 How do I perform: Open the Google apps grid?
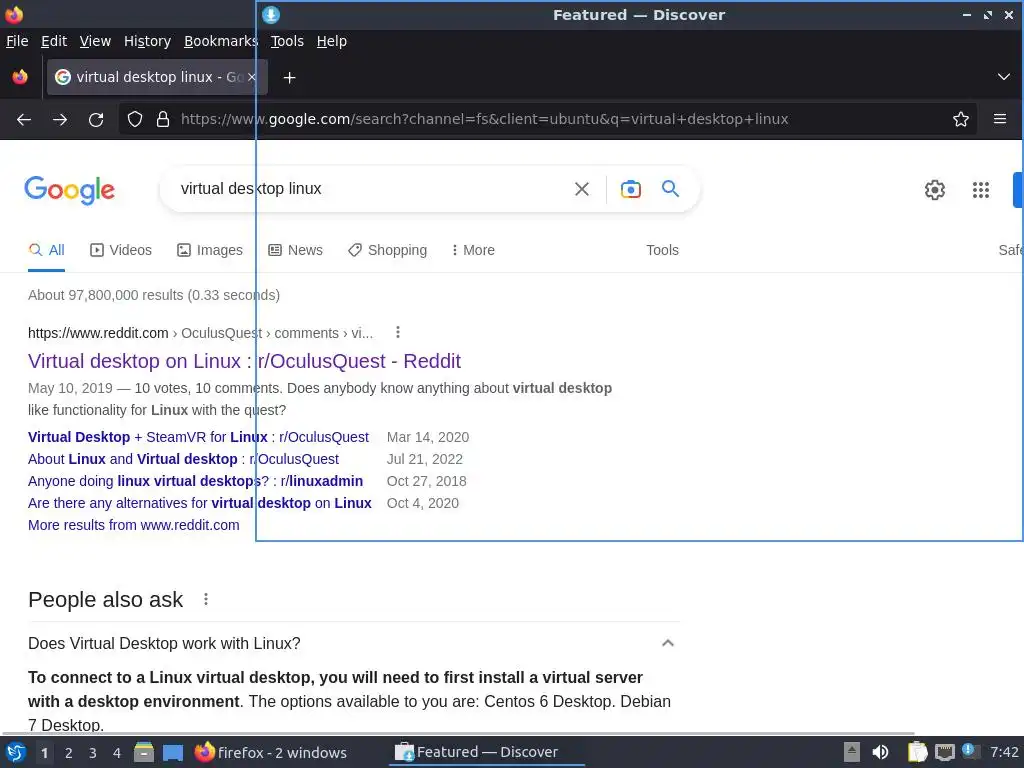980,189
